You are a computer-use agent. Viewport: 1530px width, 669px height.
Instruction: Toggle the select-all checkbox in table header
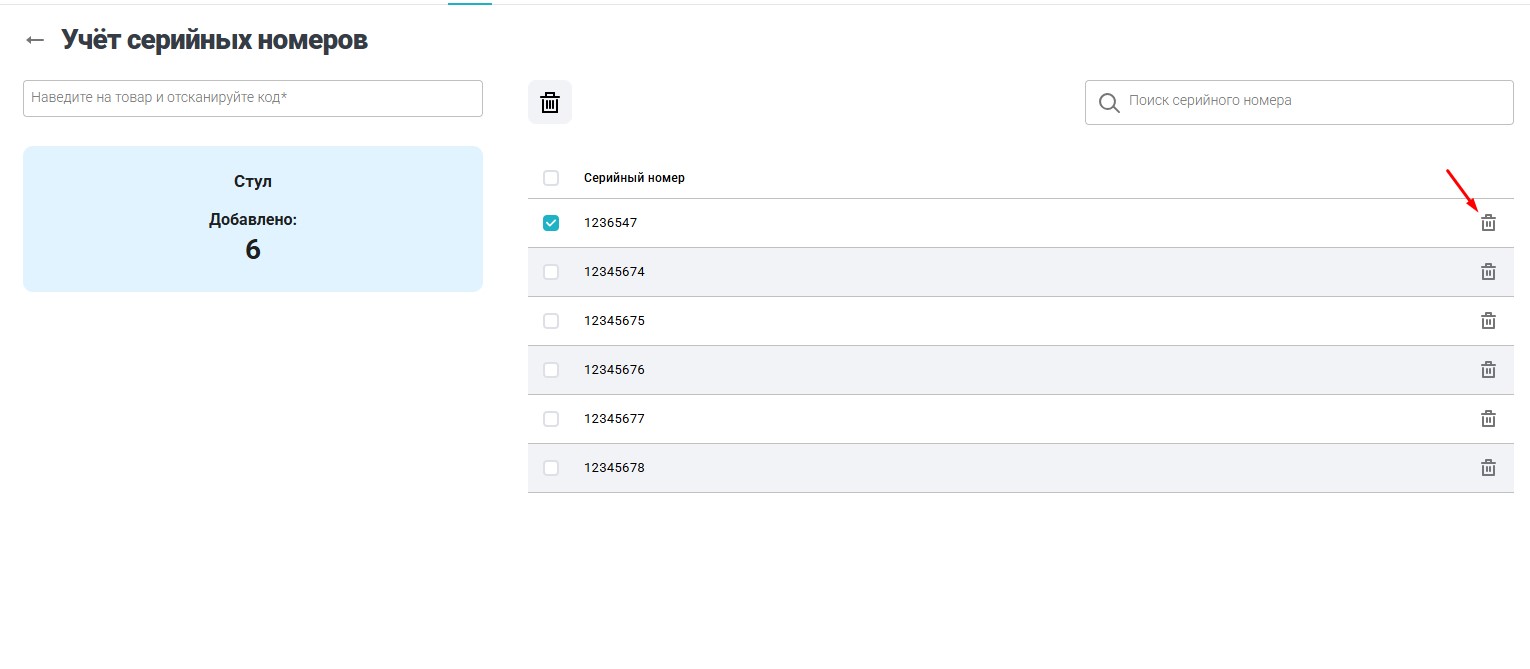[551, 178]
